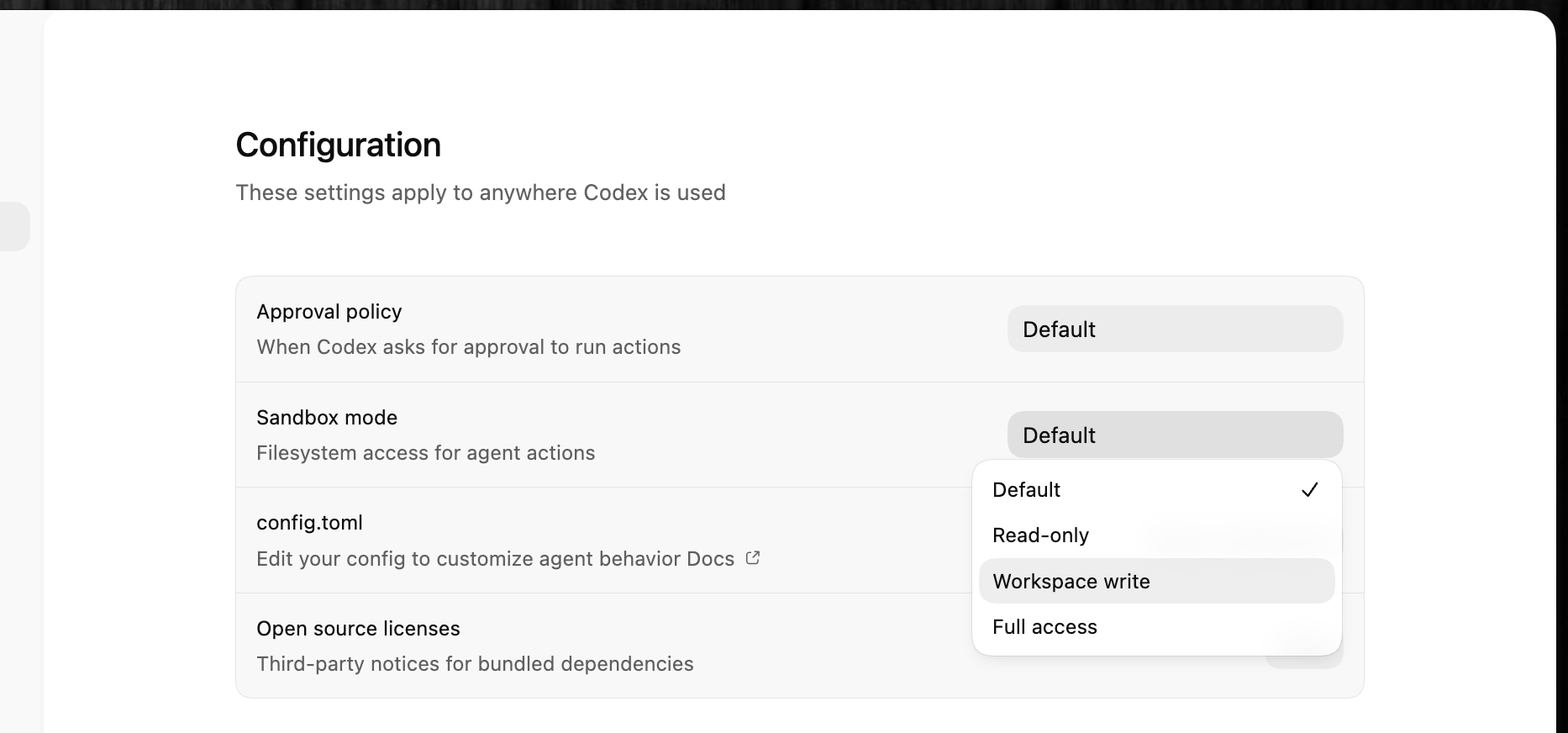
Task: Click the Open source licenses label
Action: (x=358, y=629)
